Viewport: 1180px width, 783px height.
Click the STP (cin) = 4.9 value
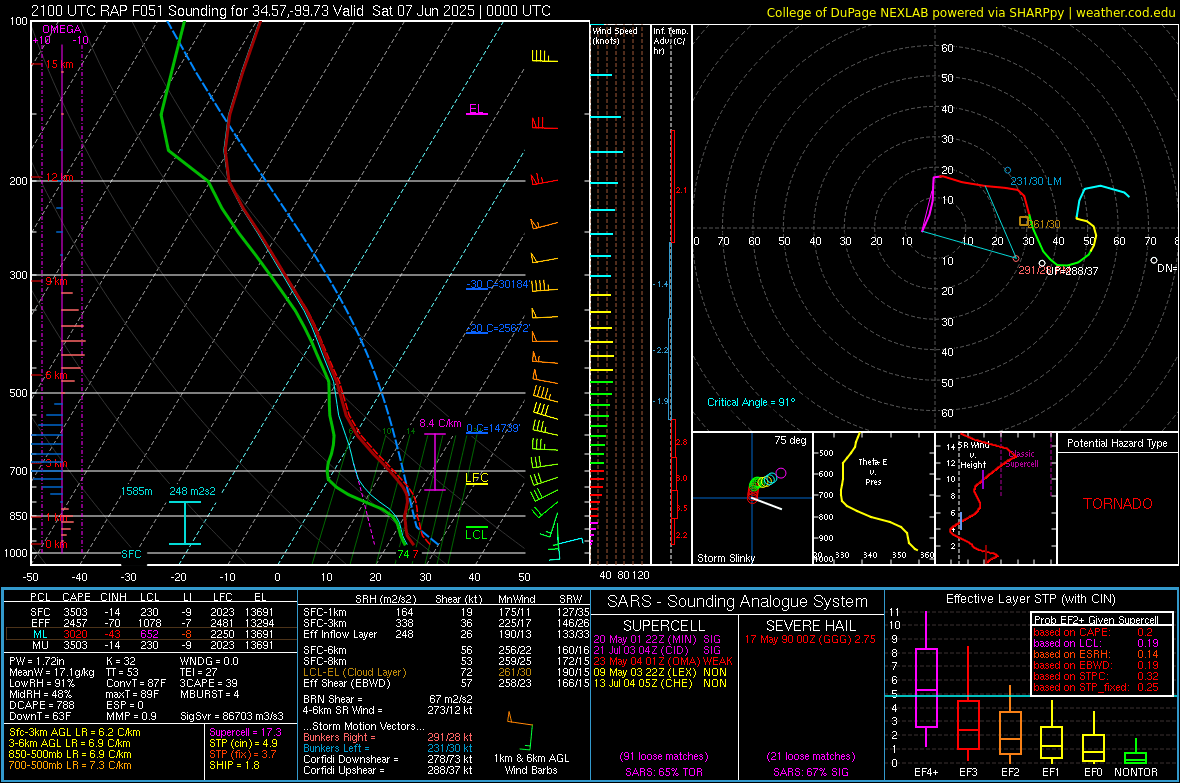click(243, 743)
